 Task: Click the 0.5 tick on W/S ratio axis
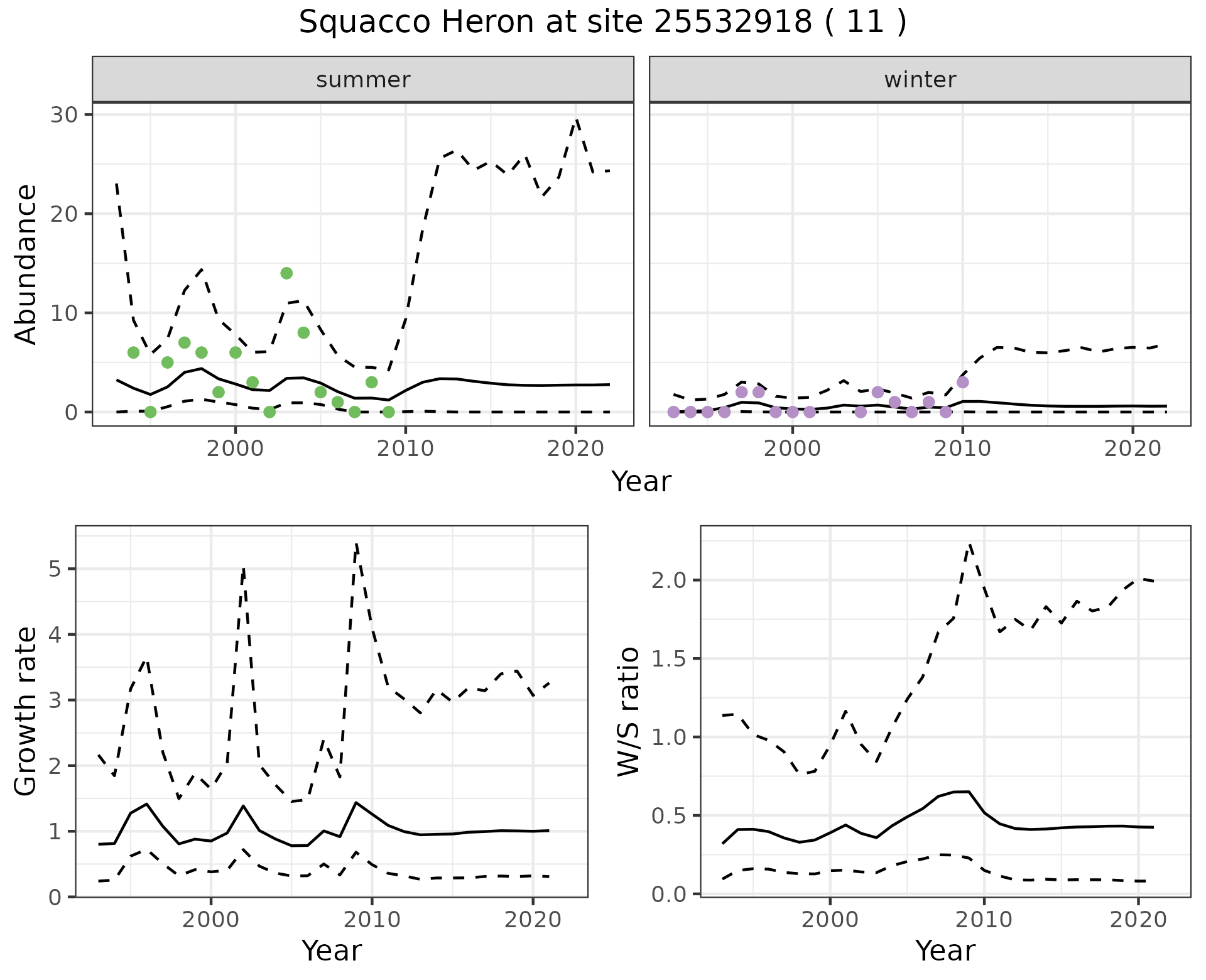pos(670,816)
